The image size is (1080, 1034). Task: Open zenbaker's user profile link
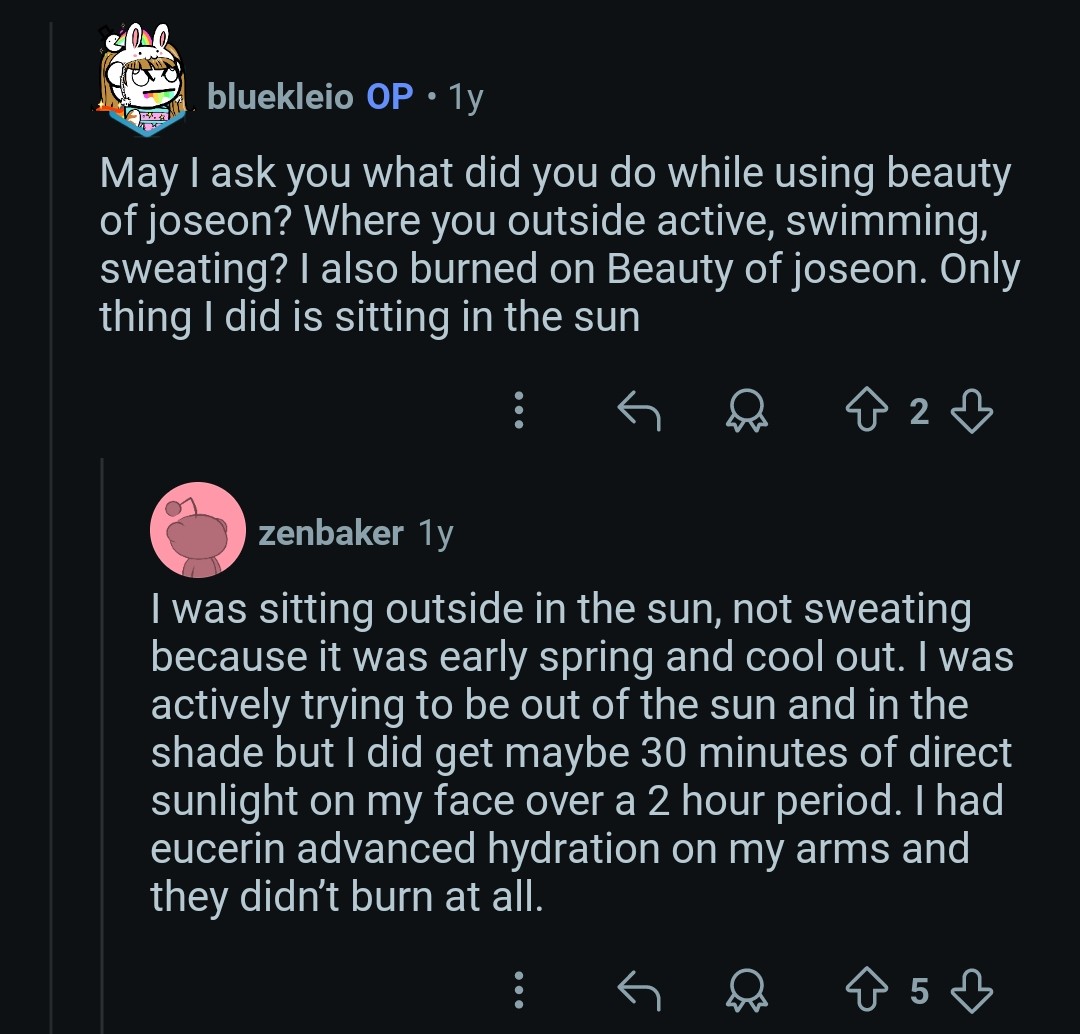pos(330,533)
